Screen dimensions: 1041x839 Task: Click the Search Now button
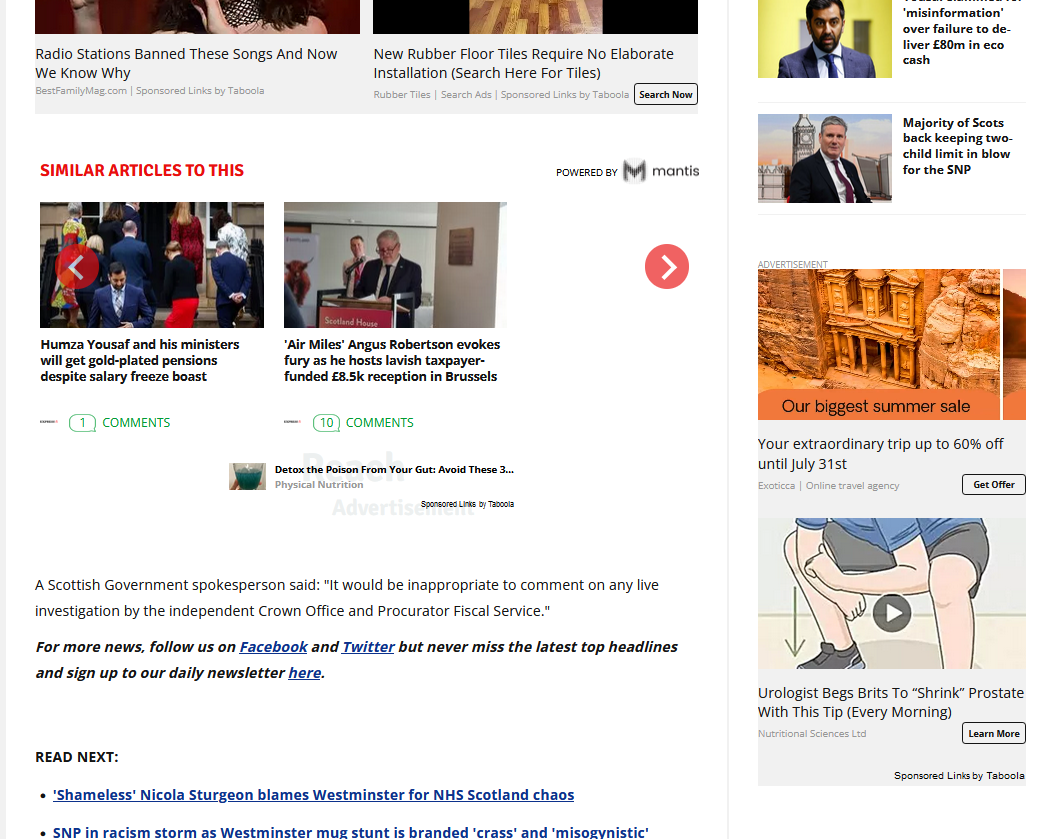pyautogui.click(x=666, y=94)
